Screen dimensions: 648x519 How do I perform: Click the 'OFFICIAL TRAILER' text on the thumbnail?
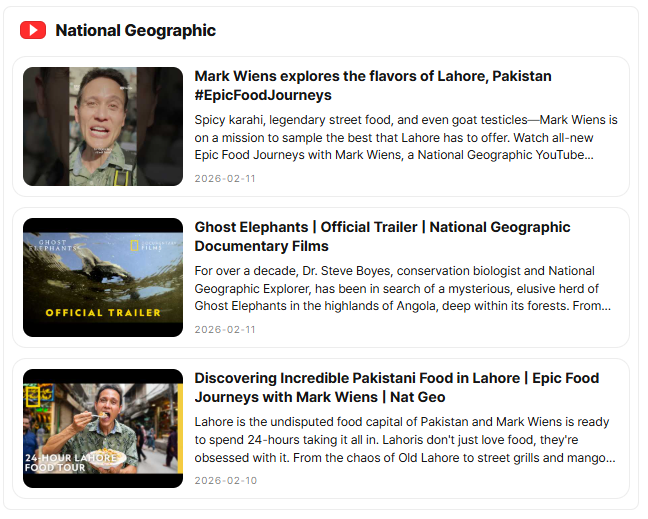click(103, 312)
